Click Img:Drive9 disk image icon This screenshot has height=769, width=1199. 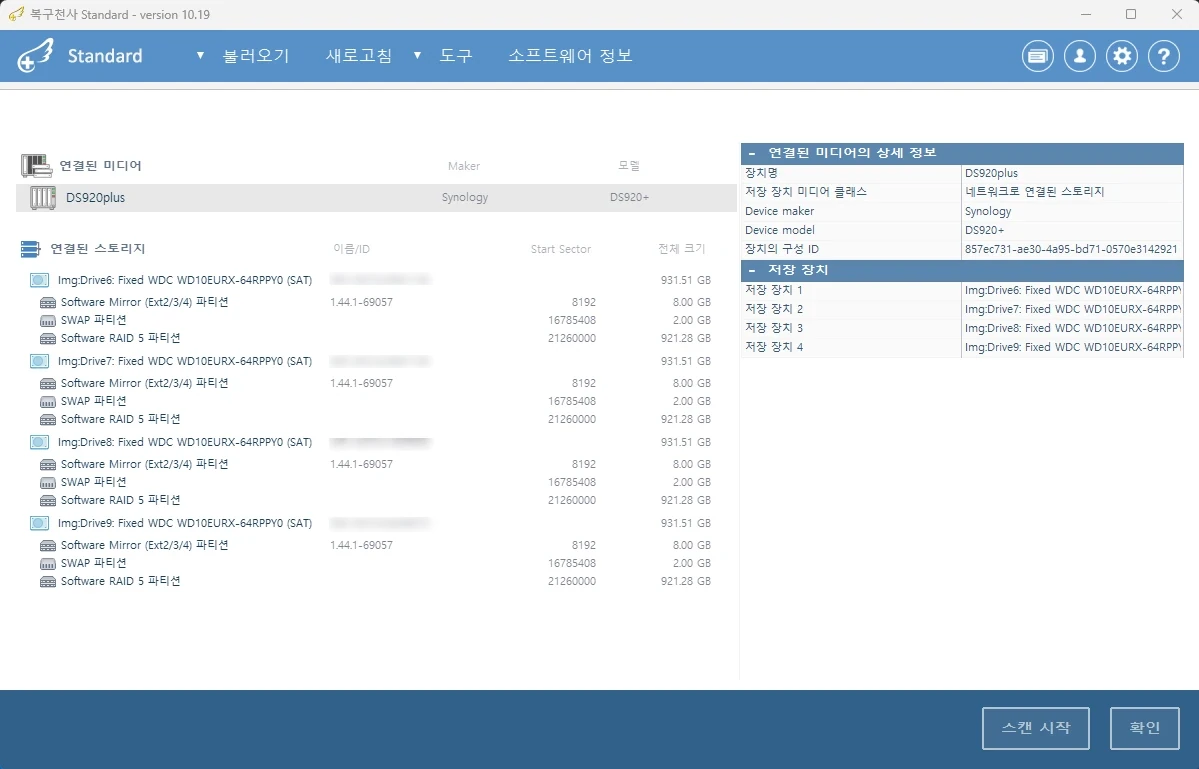[40, 523]
